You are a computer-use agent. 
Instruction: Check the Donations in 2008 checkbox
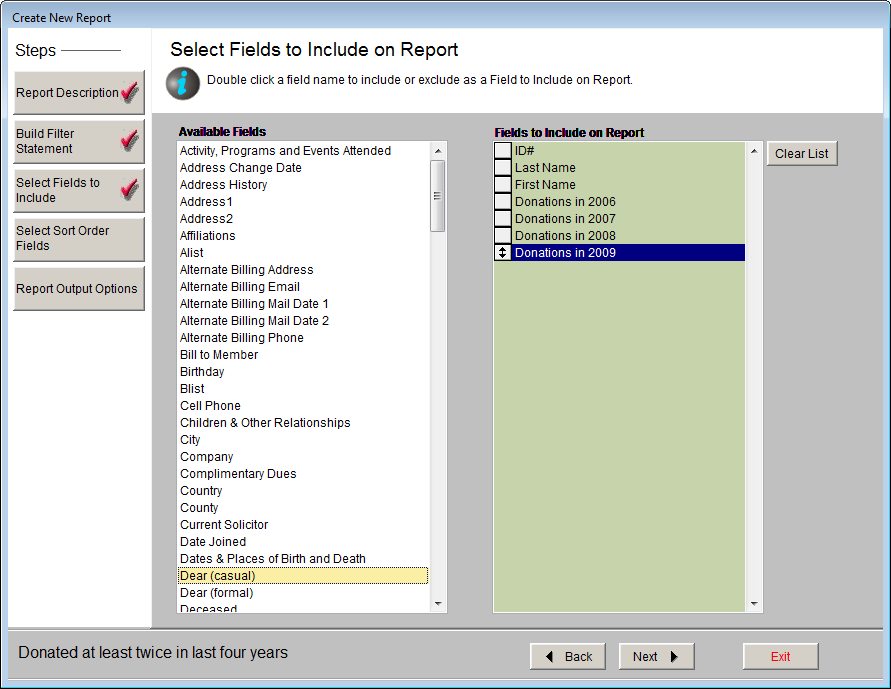501,235
